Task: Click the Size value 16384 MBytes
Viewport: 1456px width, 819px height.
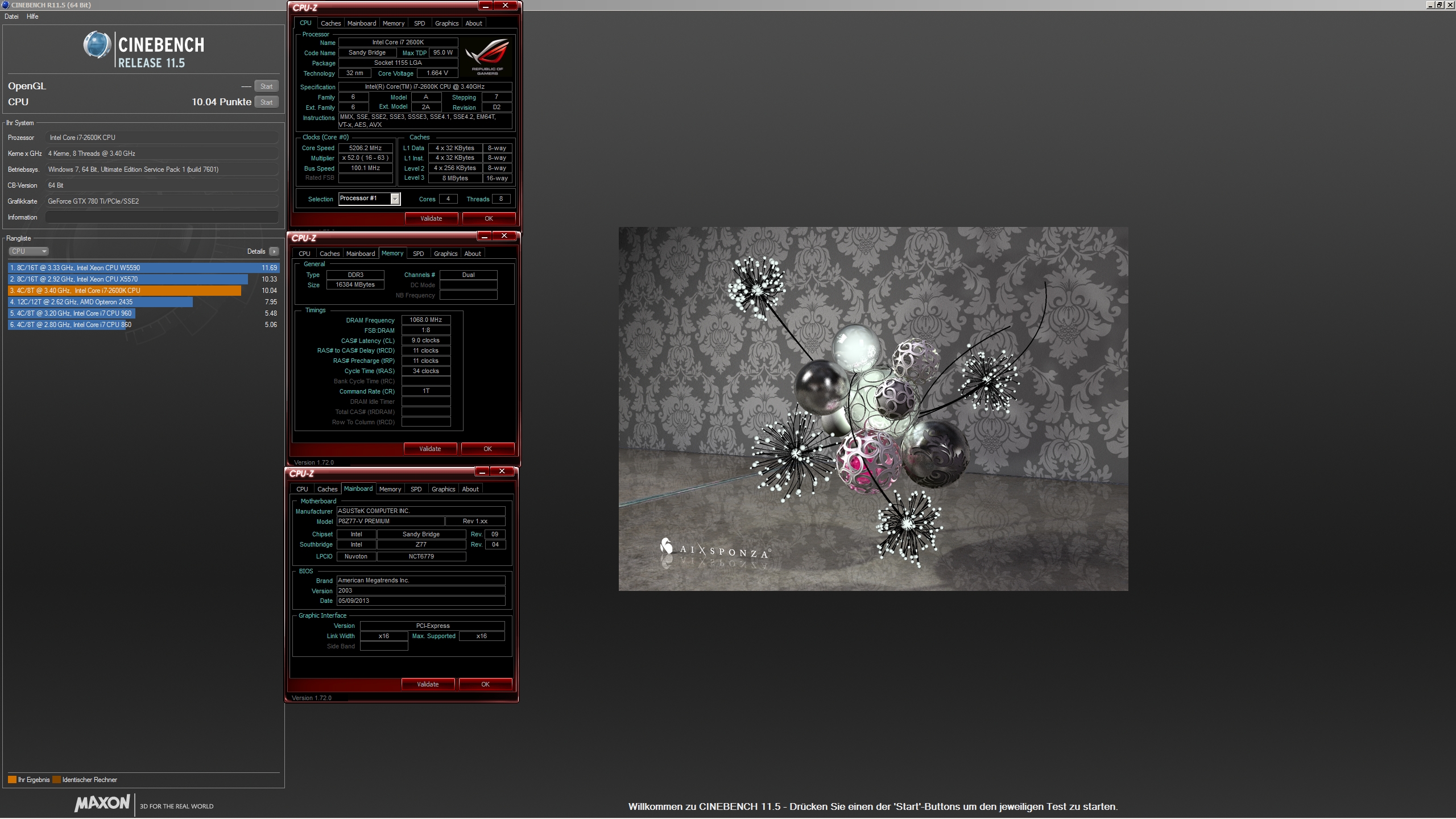Action: click(x=355, y=285)
